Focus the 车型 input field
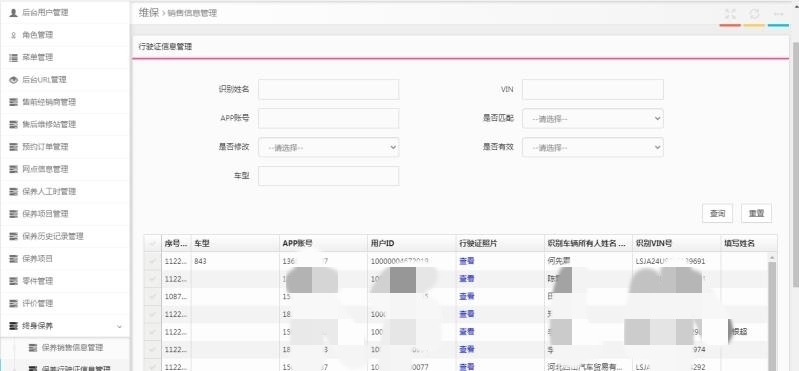The width and height of the screenshot is (799, 371). pyautogui.click(x=329, y=176)
